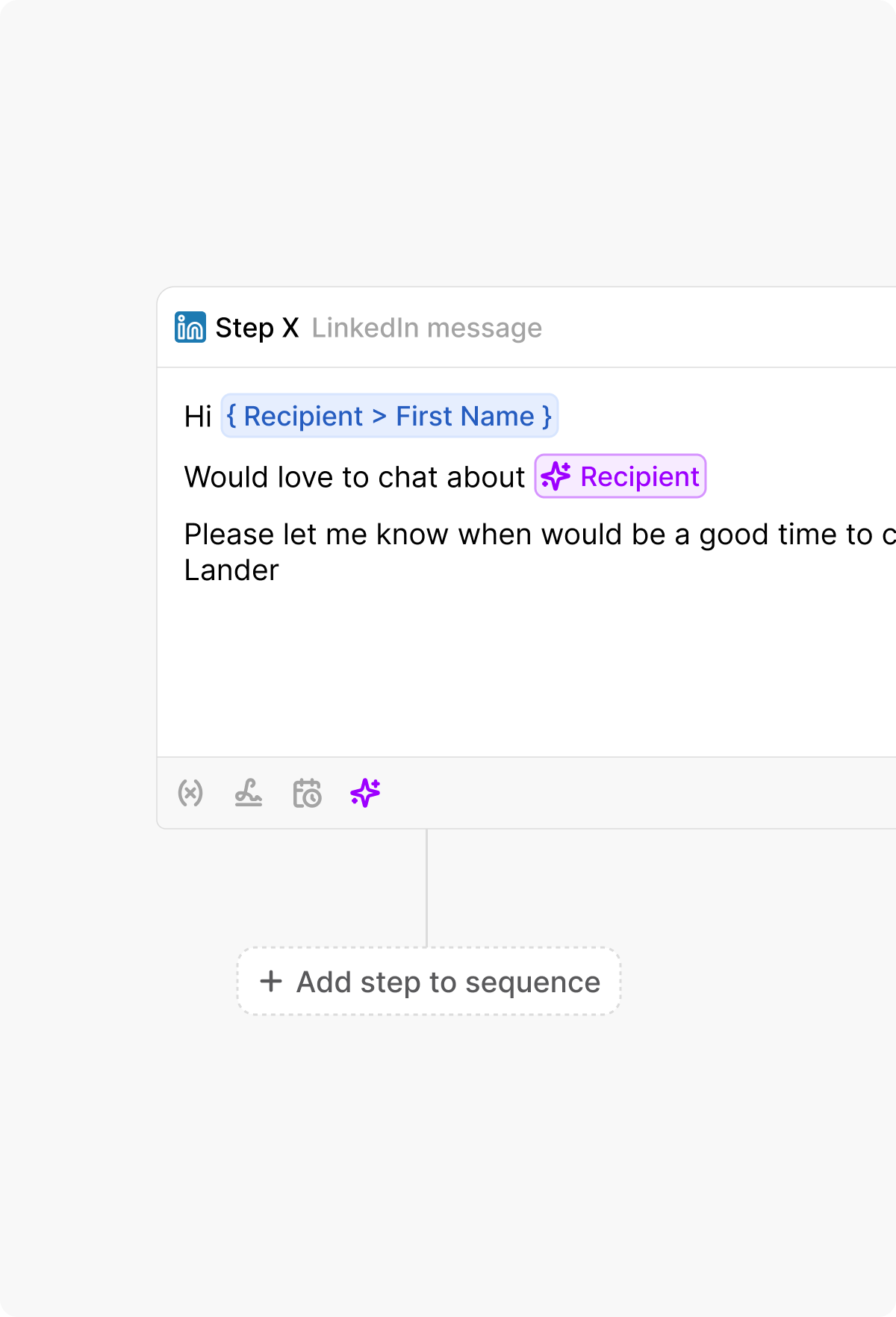Click the Step X label
This screenshot has height=1317, width=896.
pos(258,326)
